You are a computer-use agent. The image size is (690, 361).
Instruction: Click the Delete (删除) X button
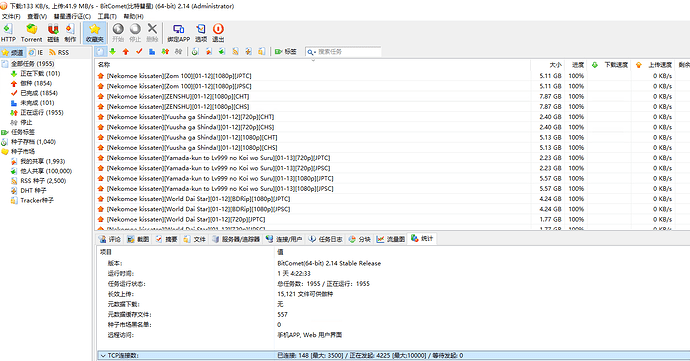point(152,33)
